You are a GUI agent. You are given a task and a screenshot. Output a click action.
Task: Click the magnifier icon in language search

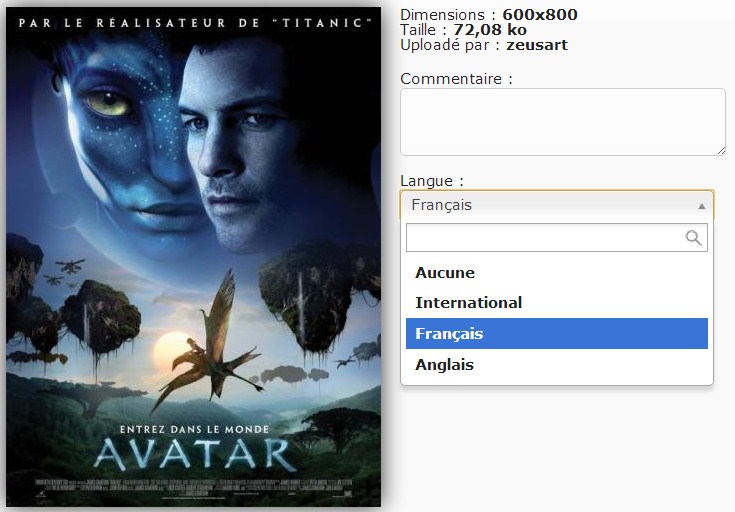pyautogui.click(x=693, y=238)
